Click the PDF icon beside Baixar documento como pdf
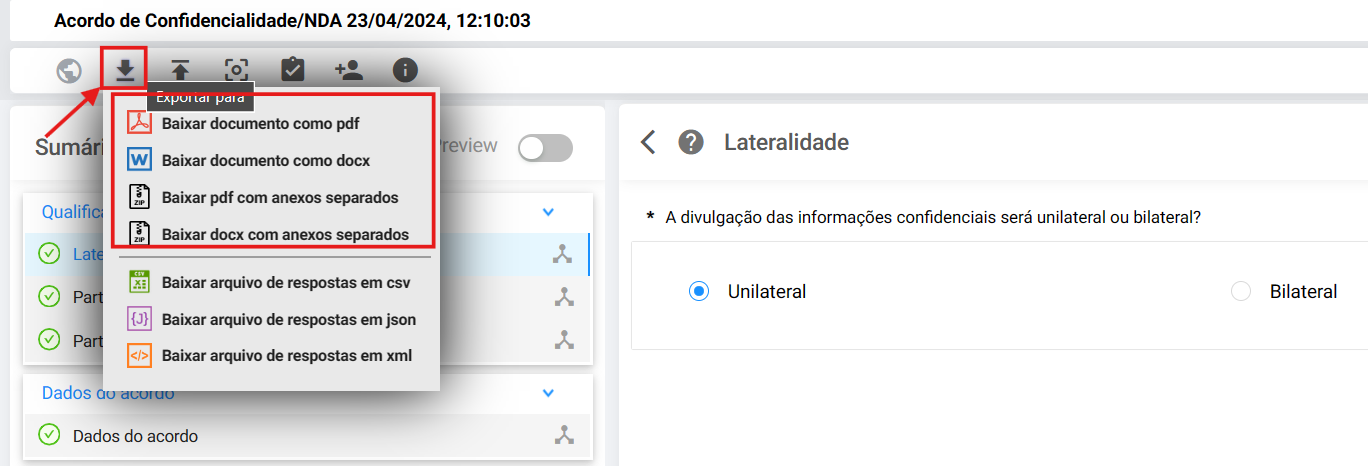The width and height of the screenshot is (1368, 466). 139,124
